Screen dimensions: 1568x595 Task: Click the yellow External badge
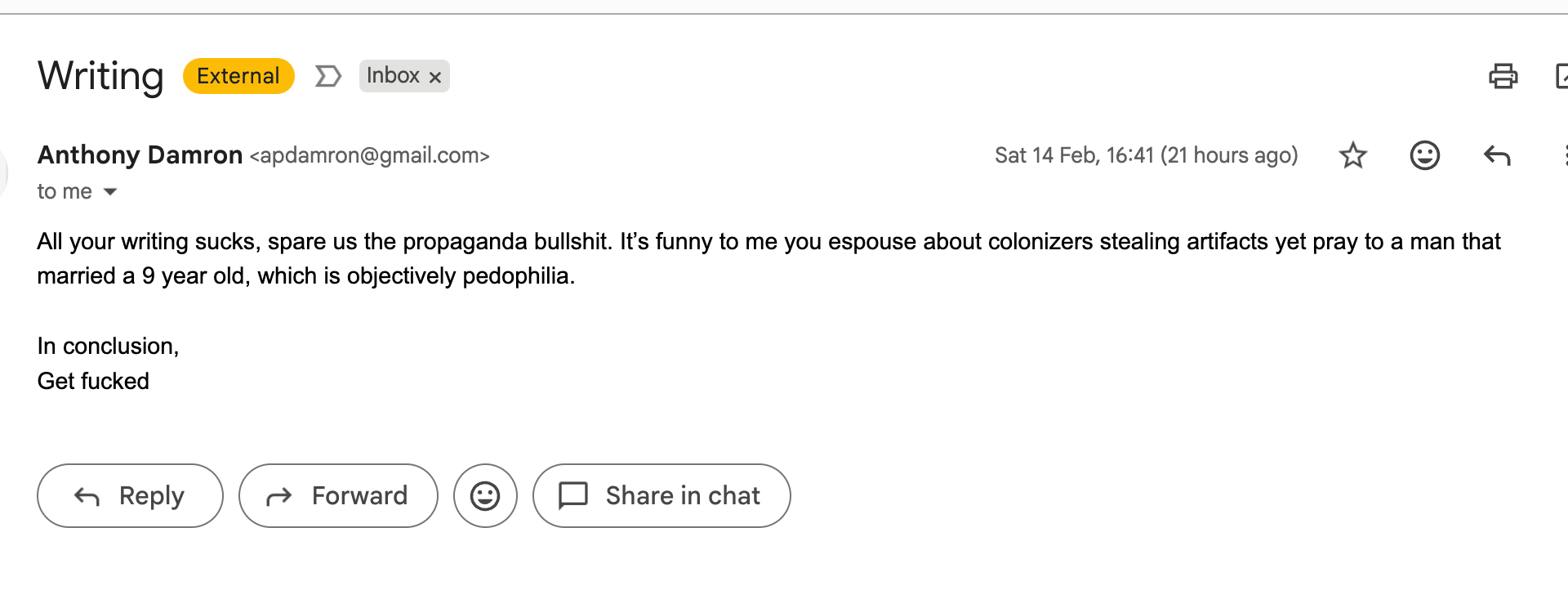click(238, 76)
